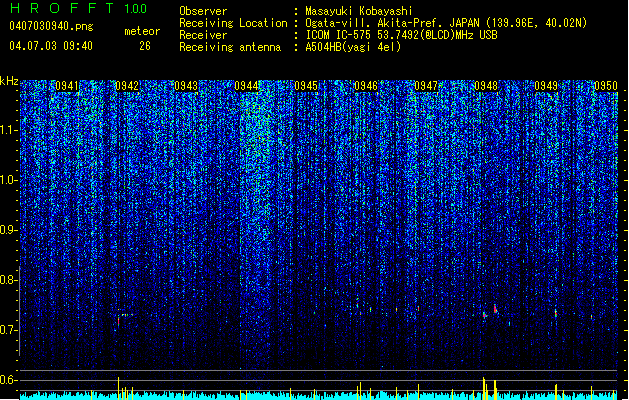The image size is (629, 400).
Task: Click the 0950 time marker
Action: tap(606, 86)
